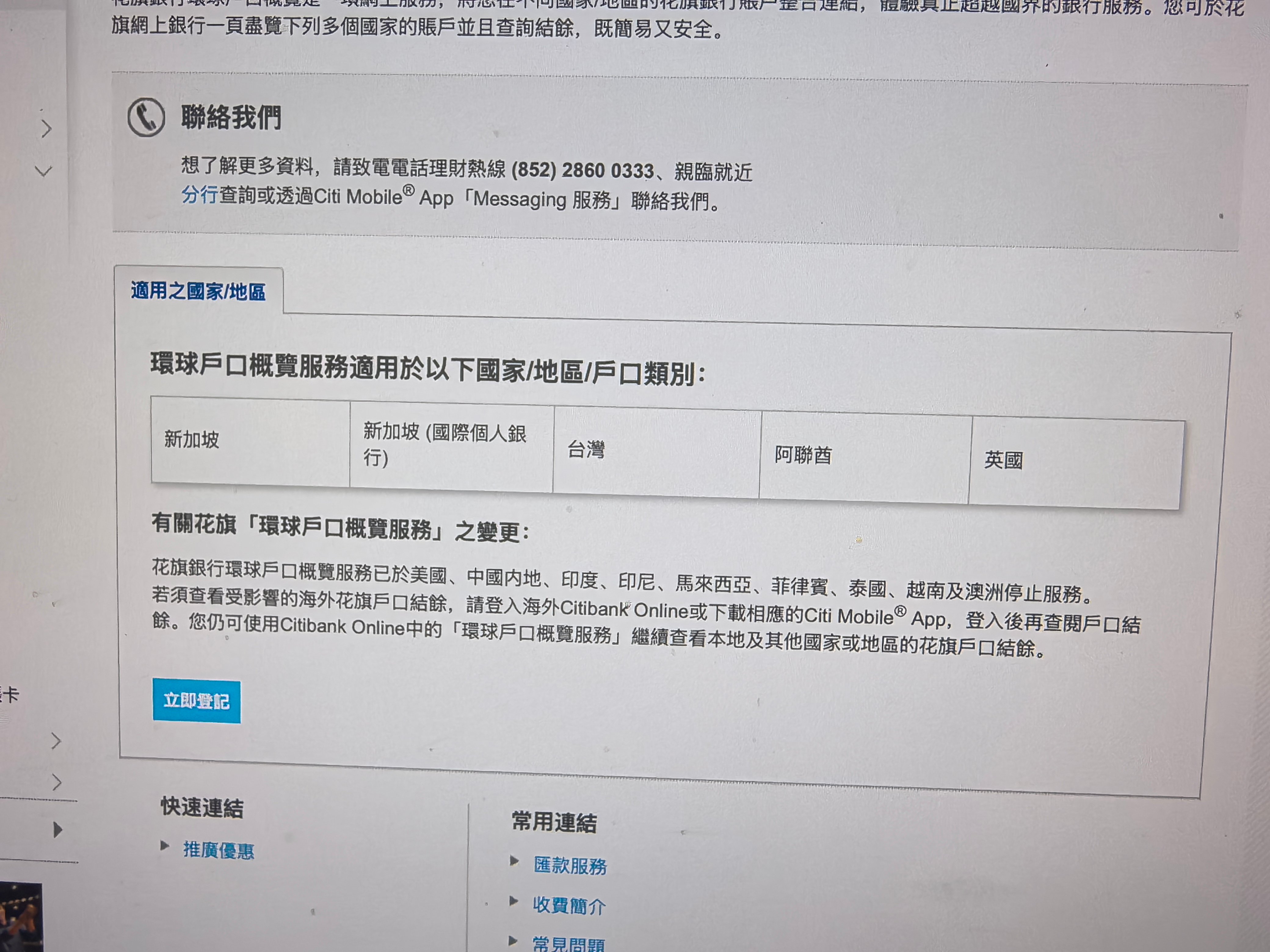
Task: Expand the top right-pointing sidebar chevron
Action: [47, 128]
